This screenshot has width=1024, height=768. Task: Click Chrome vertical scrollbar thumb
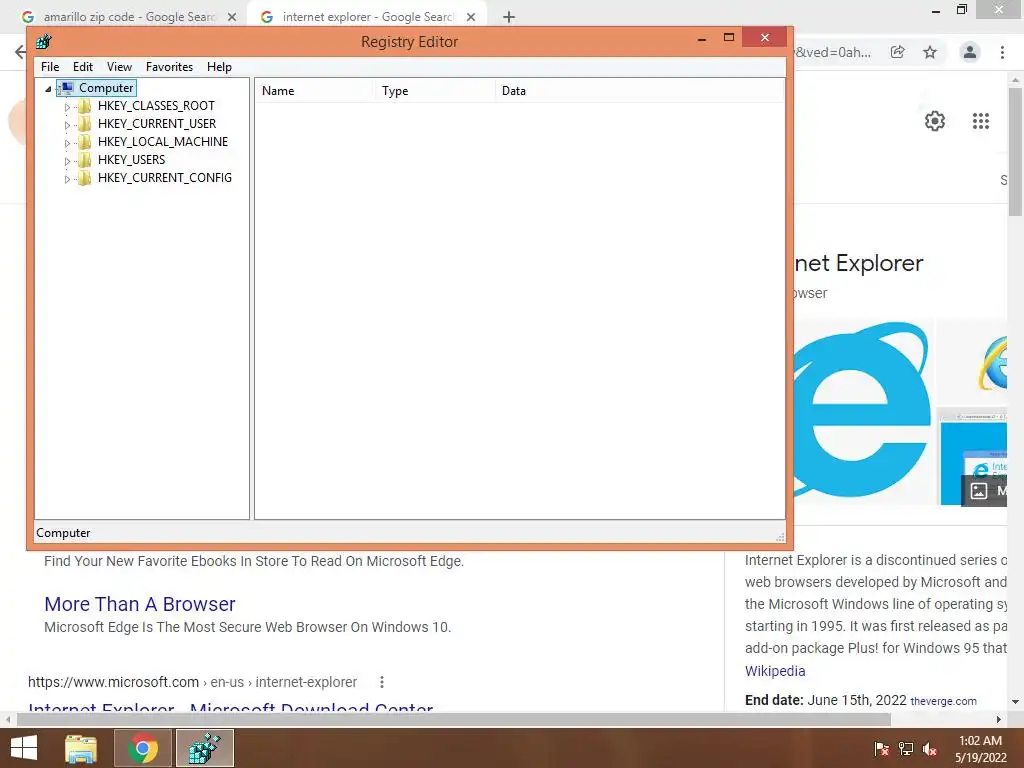(1015, 152)
